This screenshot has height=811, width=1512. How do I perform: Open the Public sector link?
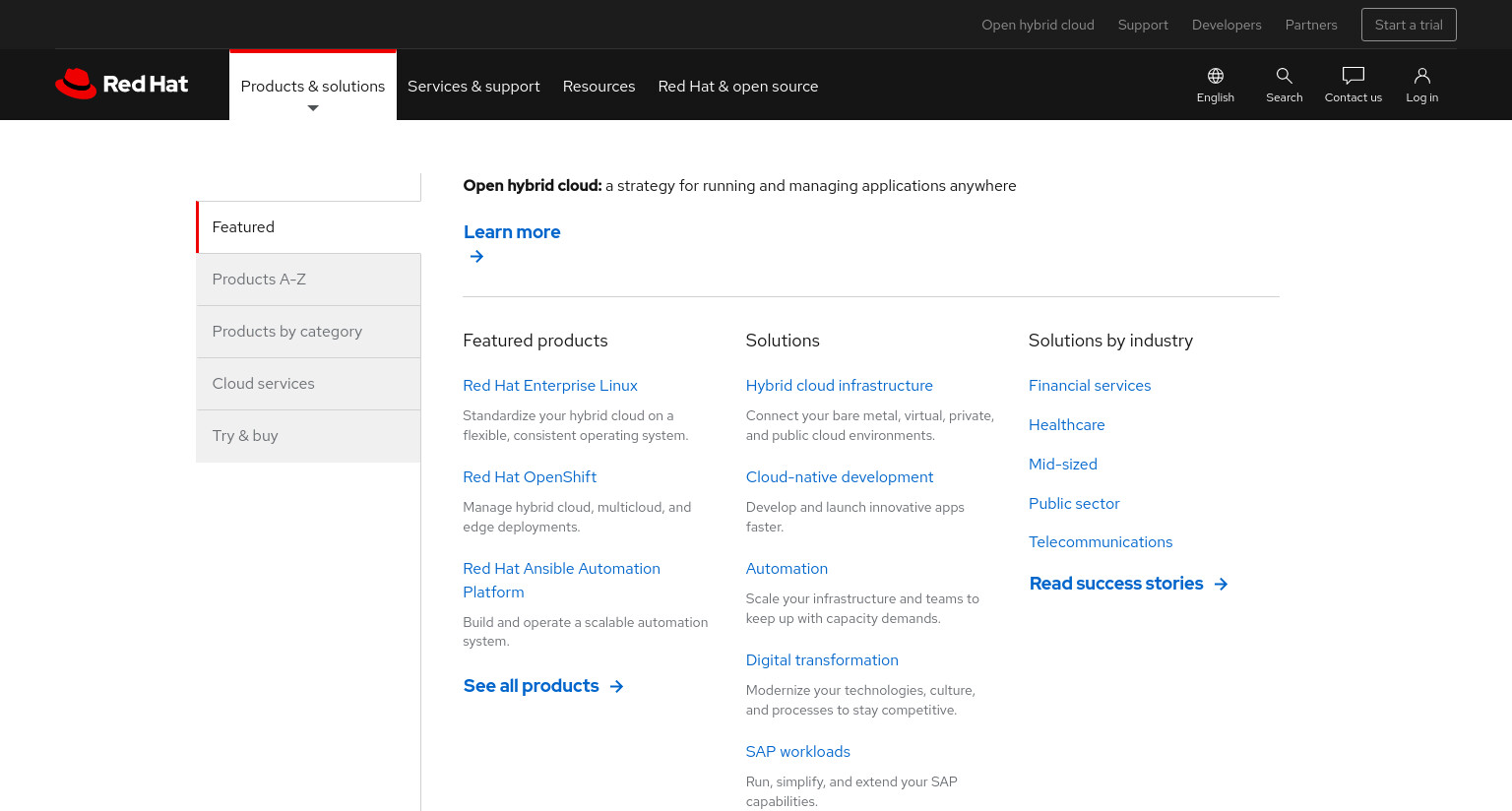point(1074,504)
